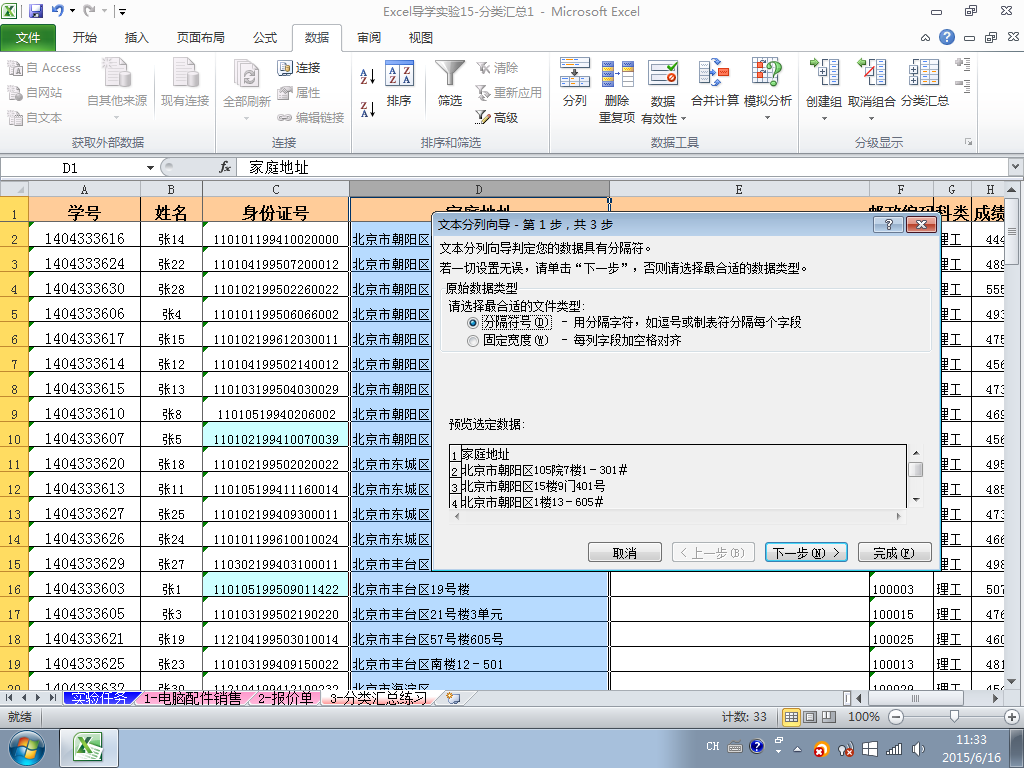1024x768 pixels.
Task: Open Connections (连接) in ribbon
Action: click(299, 67)
